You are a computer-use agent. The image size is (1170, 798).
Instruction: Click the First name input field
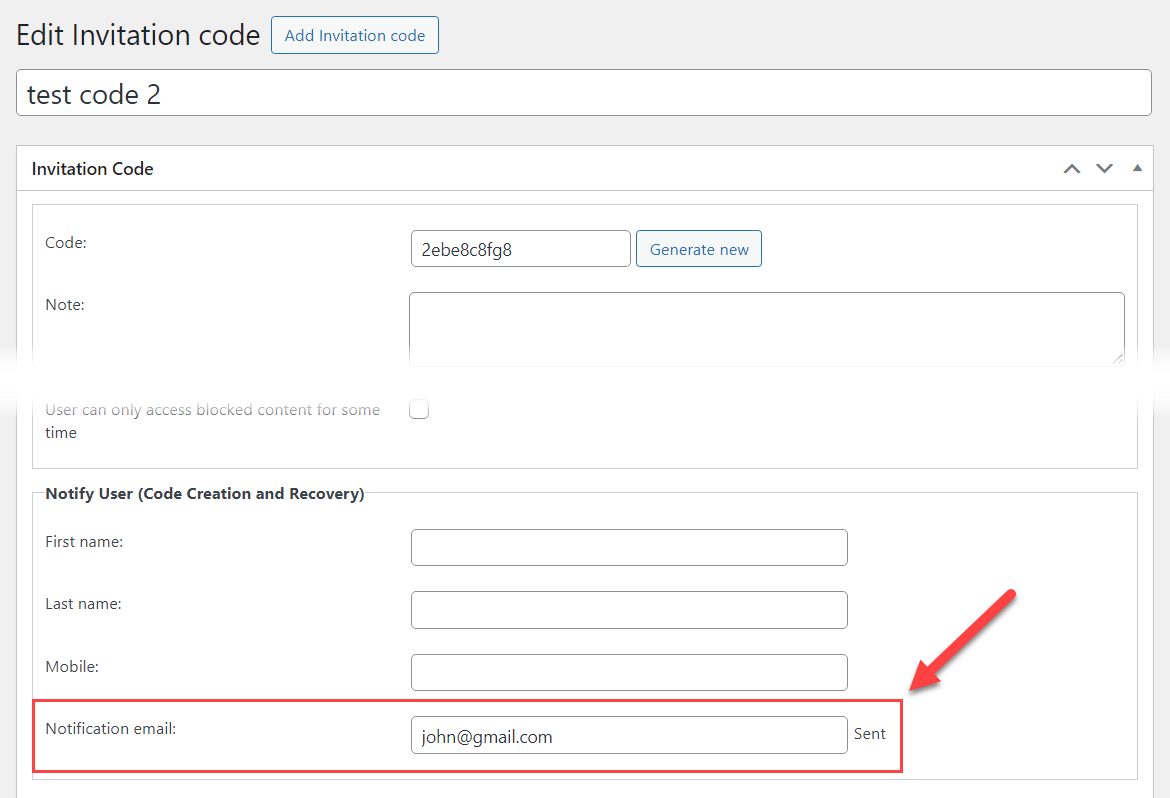629,547
